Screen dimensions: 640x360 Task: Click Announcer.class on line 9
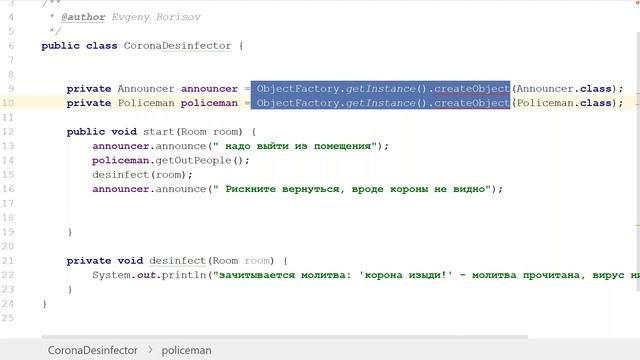click(x=564, y=89)
